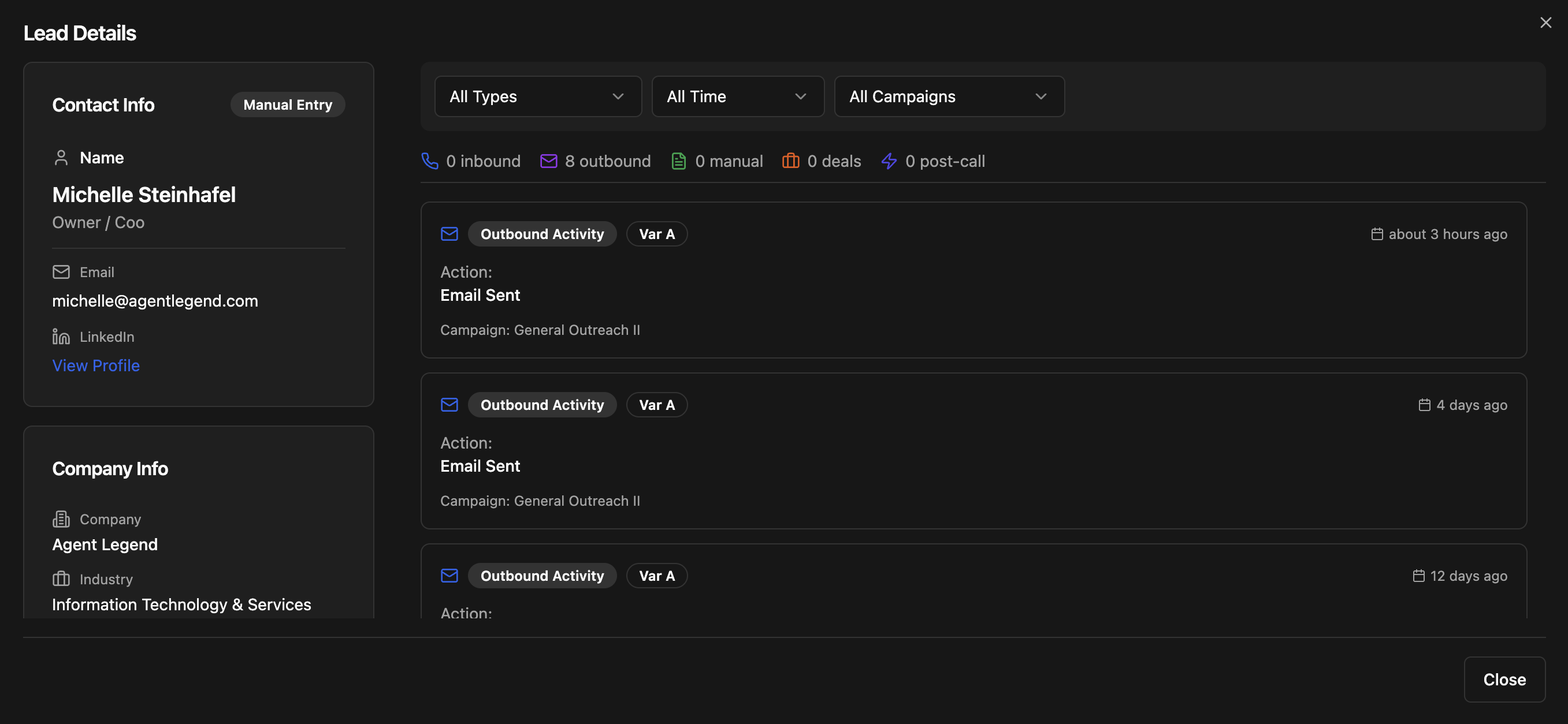The image size is (1568, 724).
Task: Click calendar icon beside 4 days ago
Action: (1424, 405)
